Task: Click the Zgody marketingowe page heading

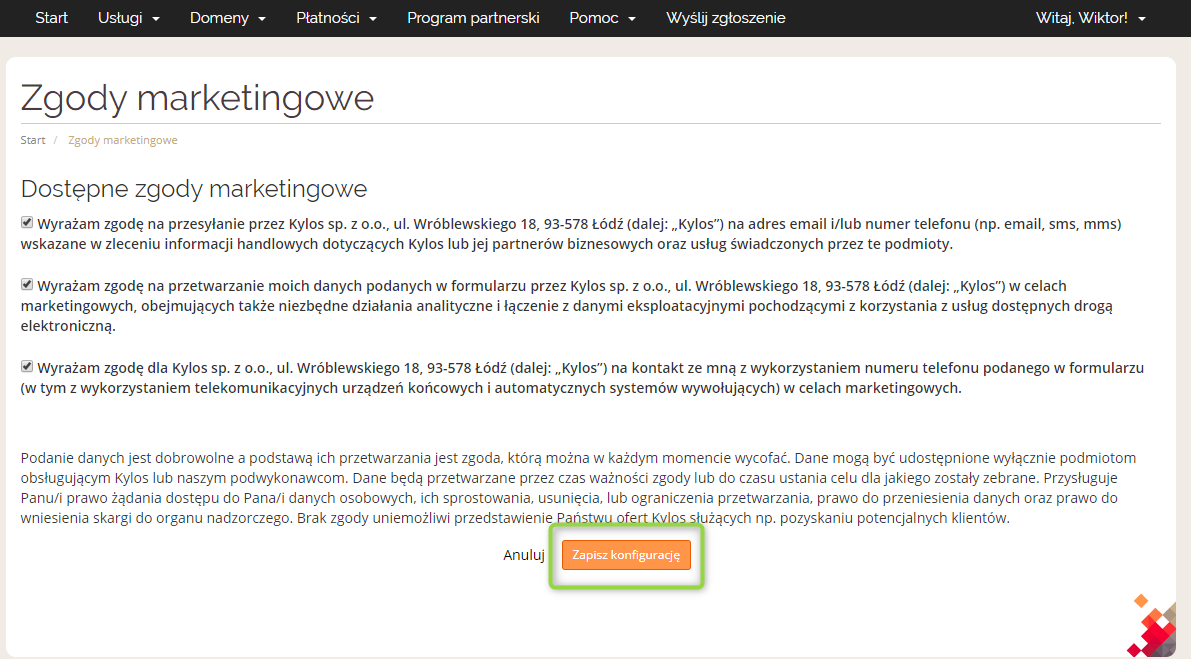Action: [197, 99]
